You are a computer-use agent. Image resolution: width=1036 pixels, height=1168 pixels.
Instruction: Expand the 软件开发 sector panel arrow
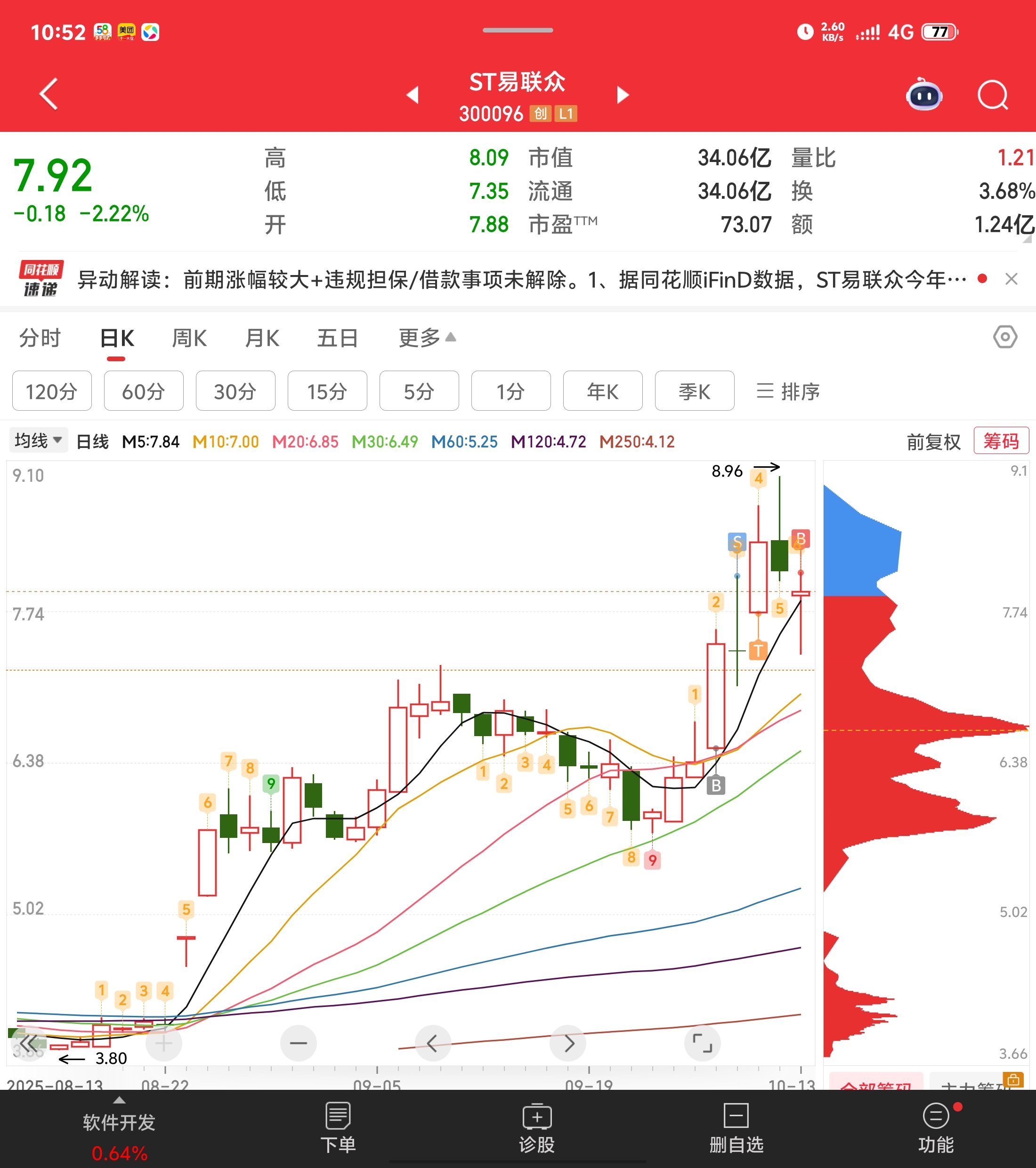point(119,1100)
